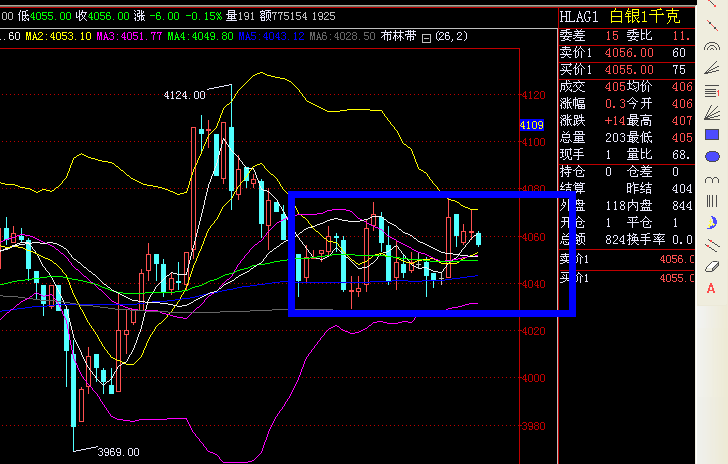Select the trend line drawing tool

(712, 24)
